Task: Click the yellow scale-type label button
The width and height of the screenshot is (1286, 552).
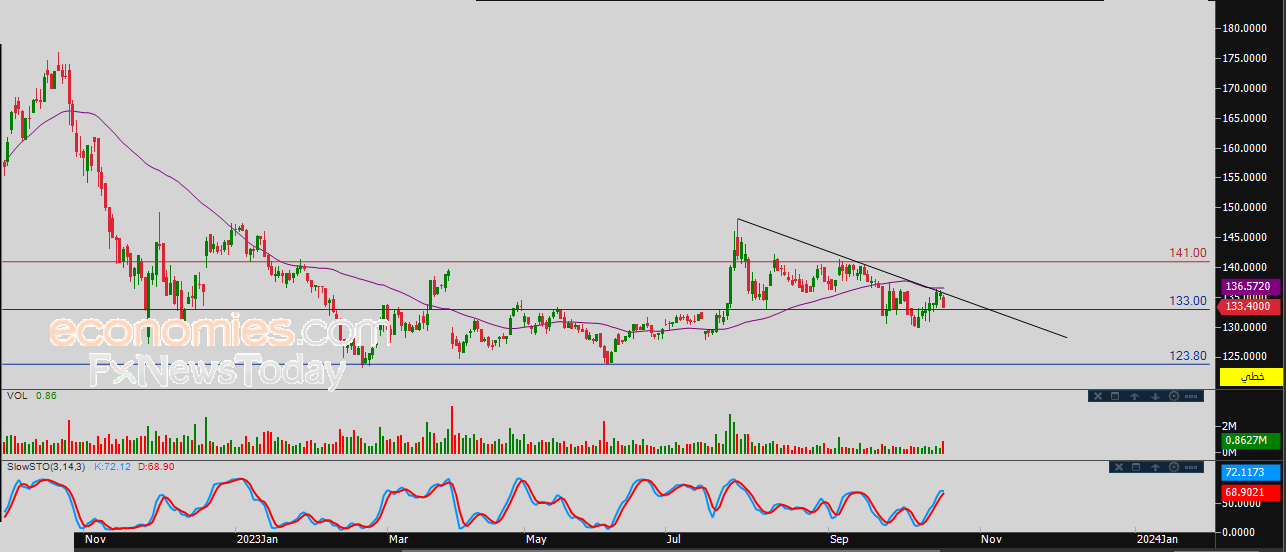Action: coord(1248,376)
